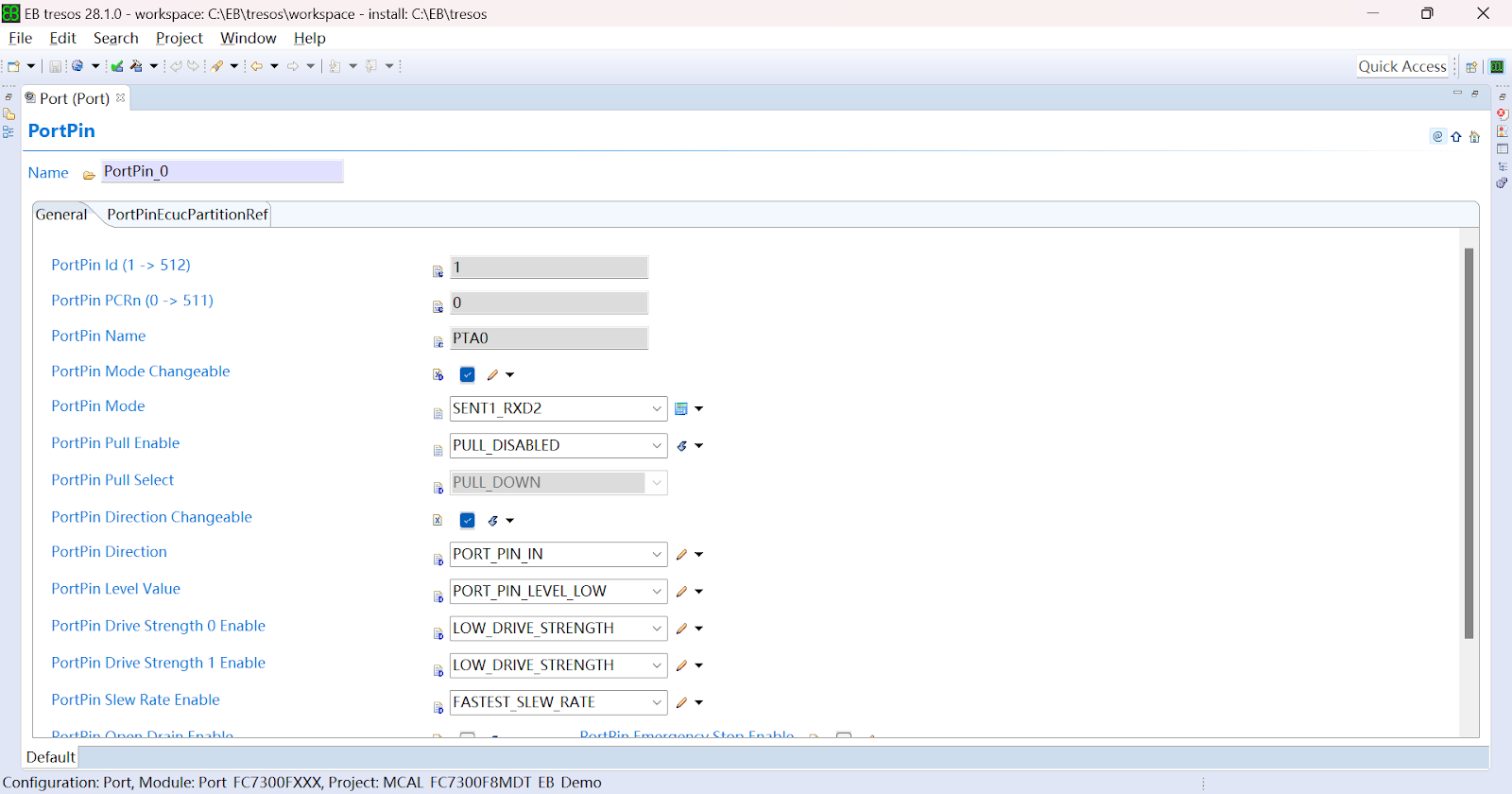Open the Help menu
Screen dimensions: 1512x794
pos(310,38)
